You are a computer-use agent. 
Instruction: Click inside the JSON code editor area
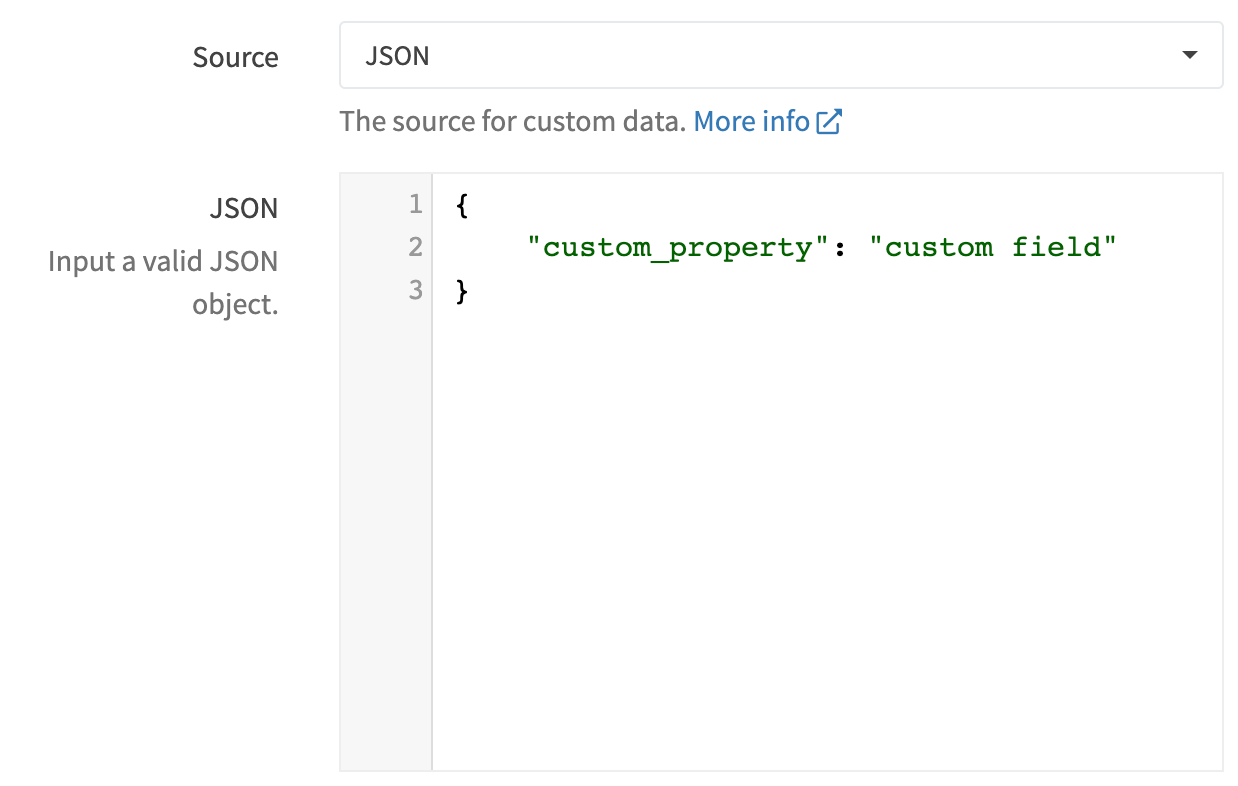(x=827, y=472)
